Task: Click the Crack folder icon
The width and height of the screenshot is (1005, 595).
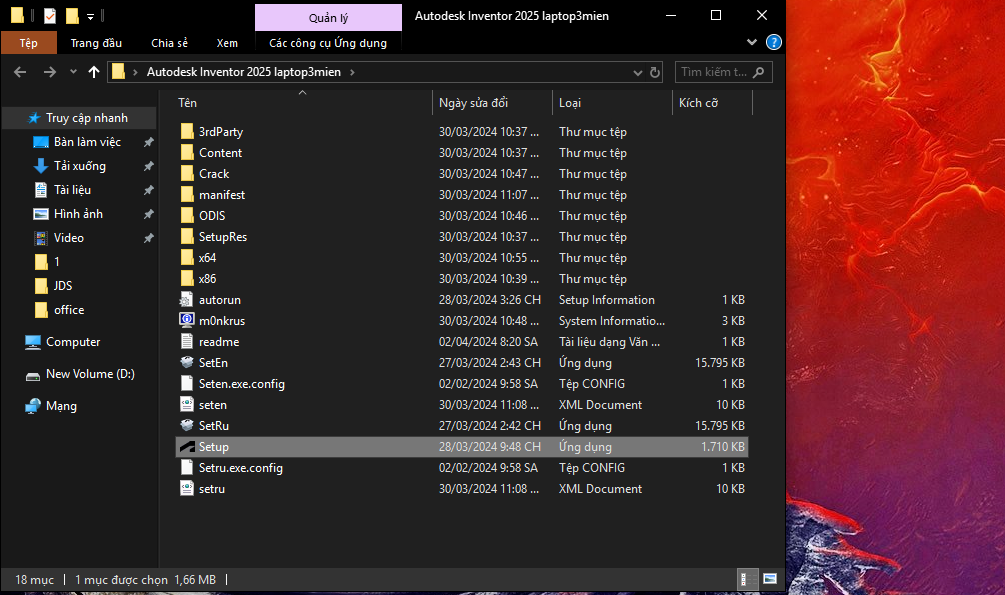Action: point(186,174)
